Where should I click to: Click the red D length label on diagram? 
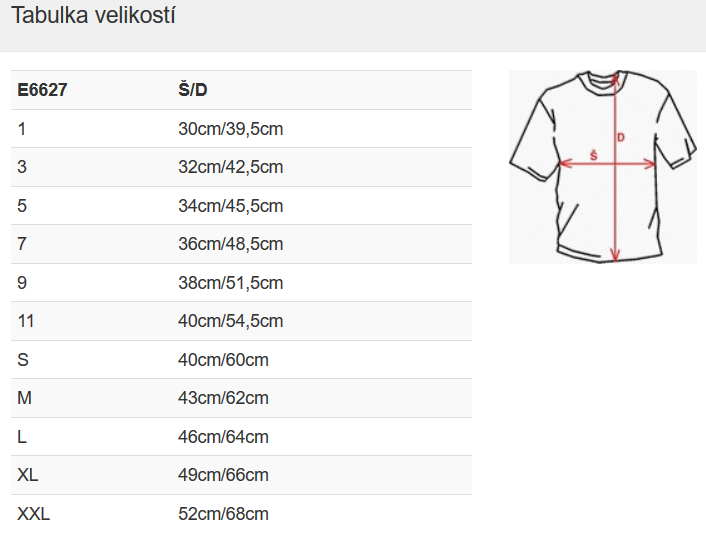point(621,137)
